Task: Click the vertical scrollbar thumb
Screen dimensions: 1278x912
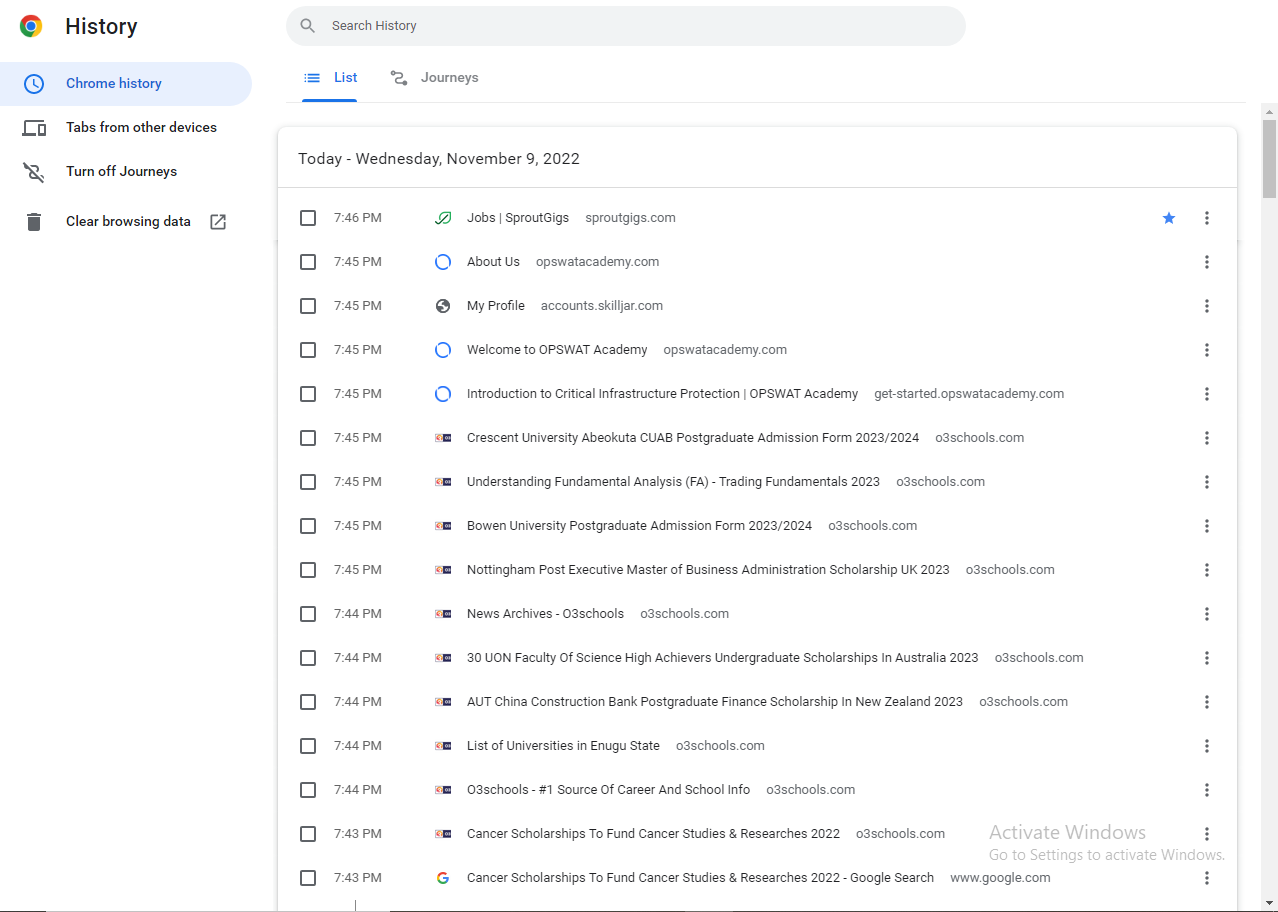Action: click(1269, 159)
